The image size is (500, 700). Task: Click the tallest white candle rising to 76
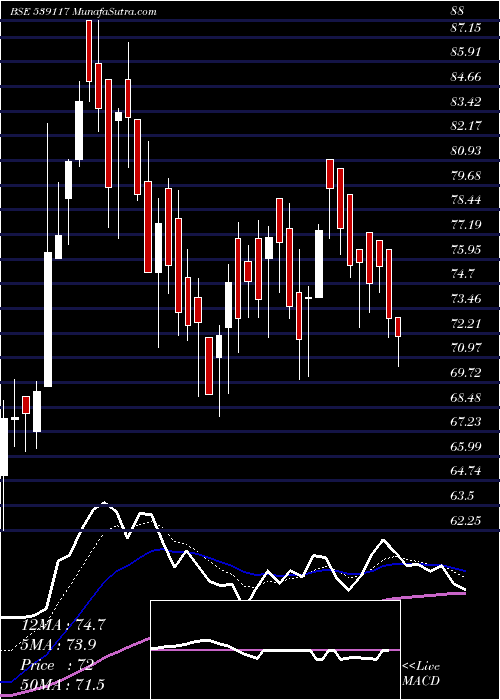point(48,320)
